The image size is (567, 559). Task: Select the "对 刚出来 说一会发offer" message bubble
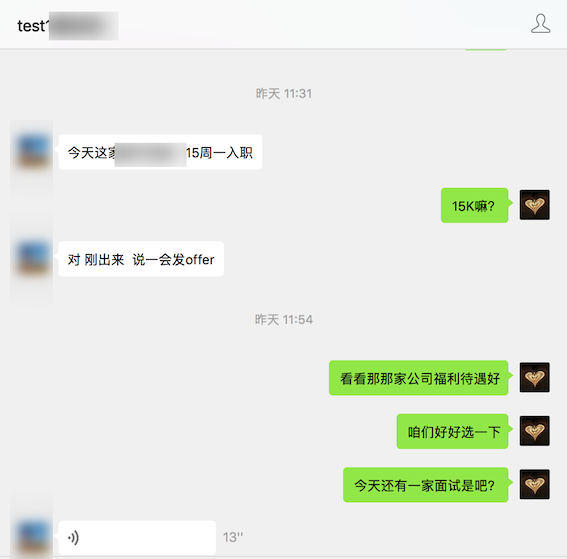click(x=141, y=259)
